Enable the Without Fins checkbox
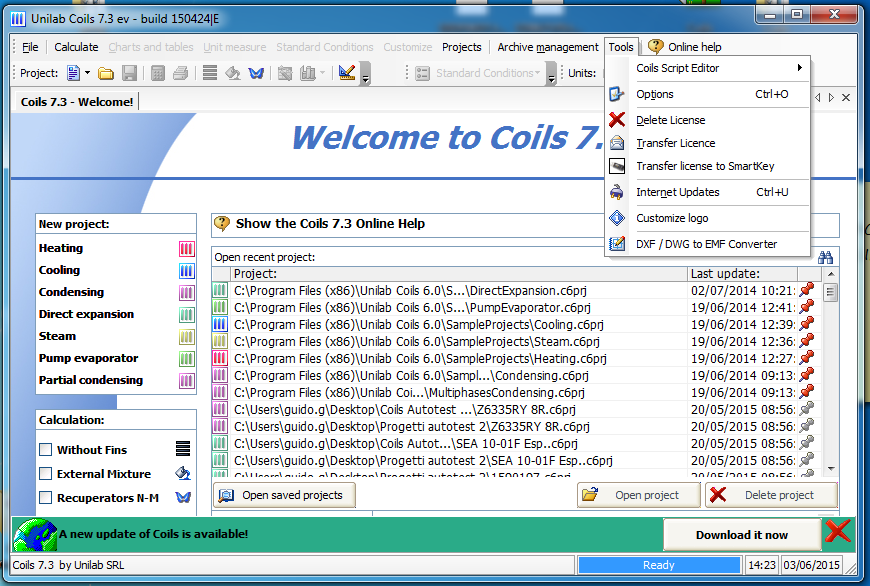 (45, 449)
